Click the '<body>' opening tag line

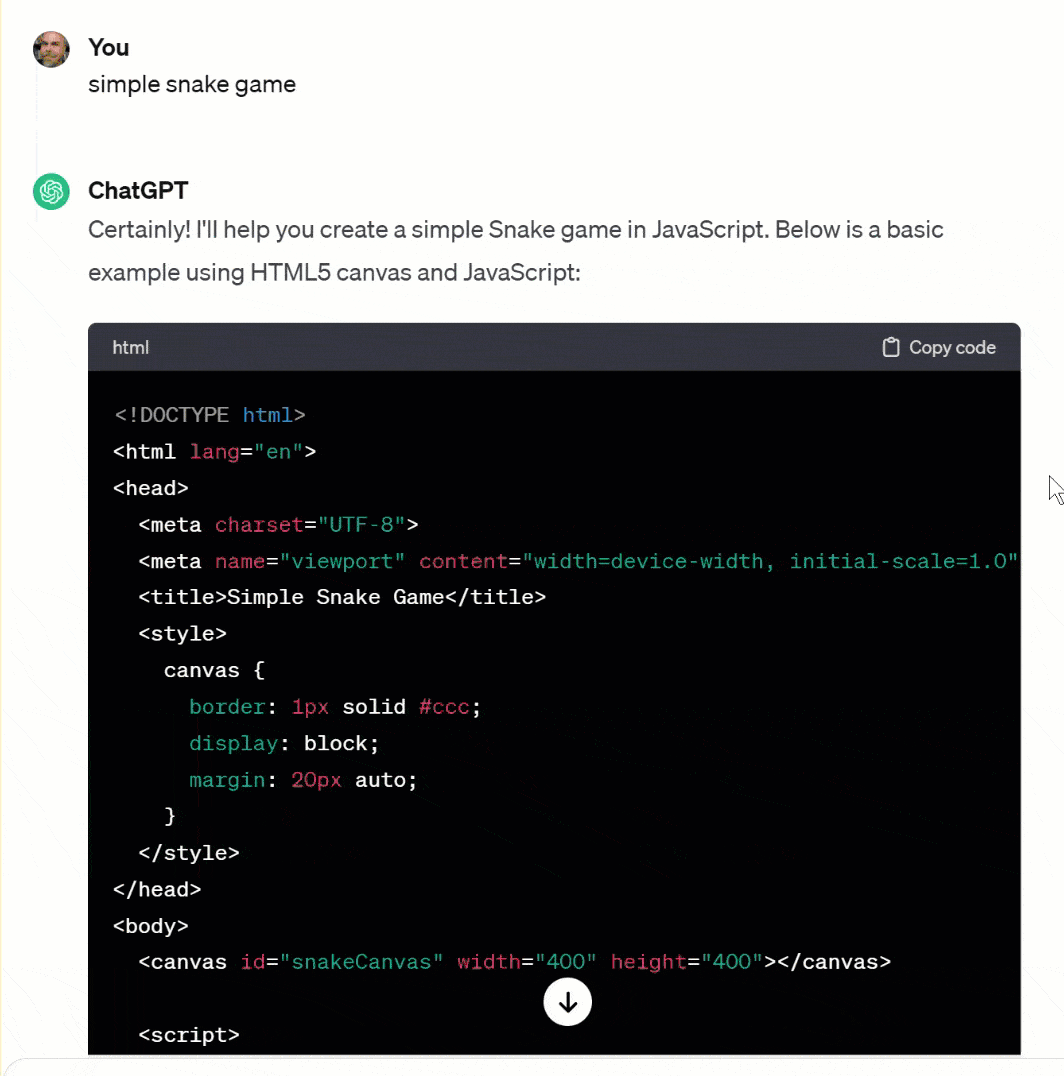[x=150, y=926]
